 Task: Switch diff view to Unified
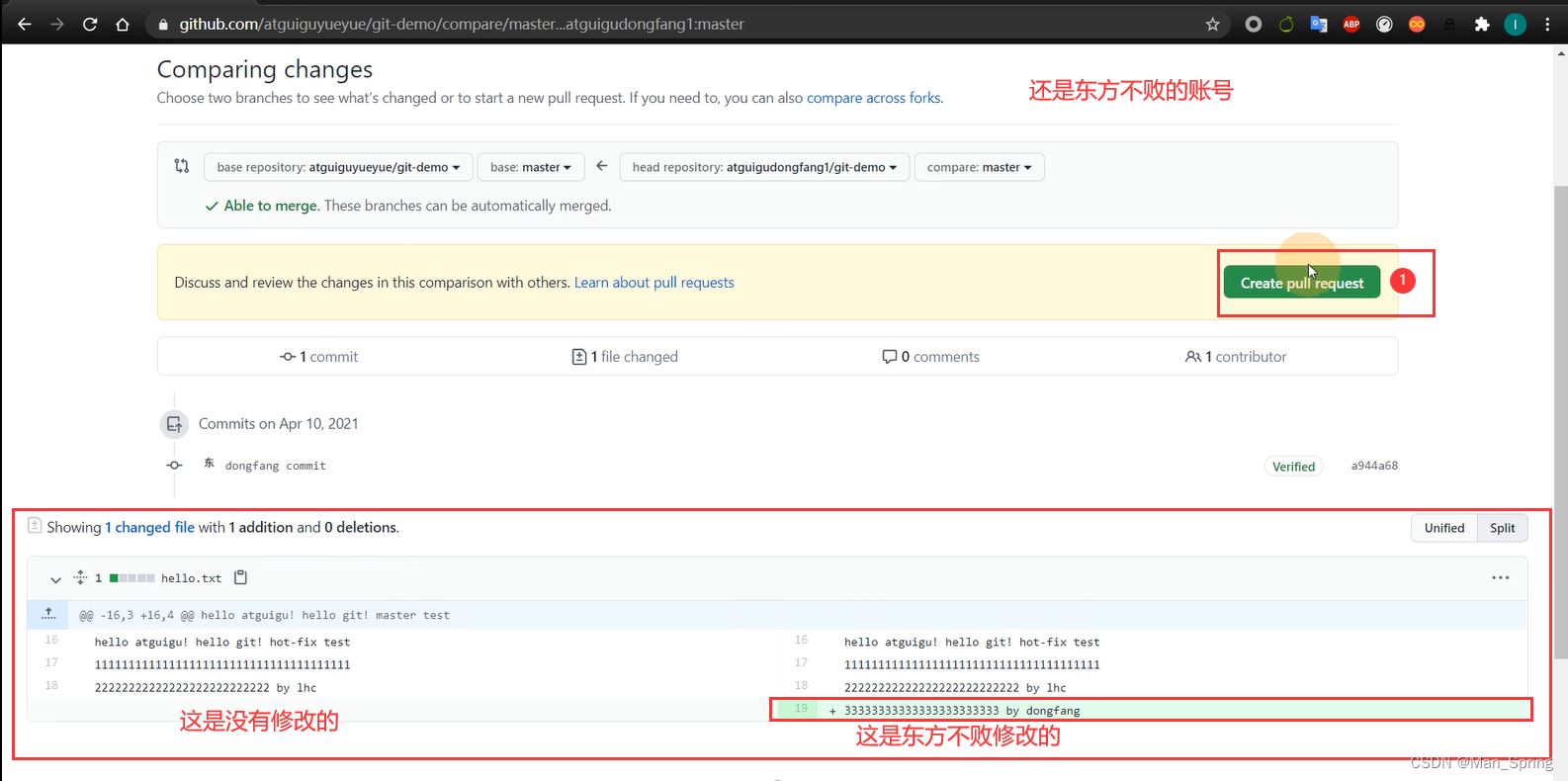[1443, 528]
